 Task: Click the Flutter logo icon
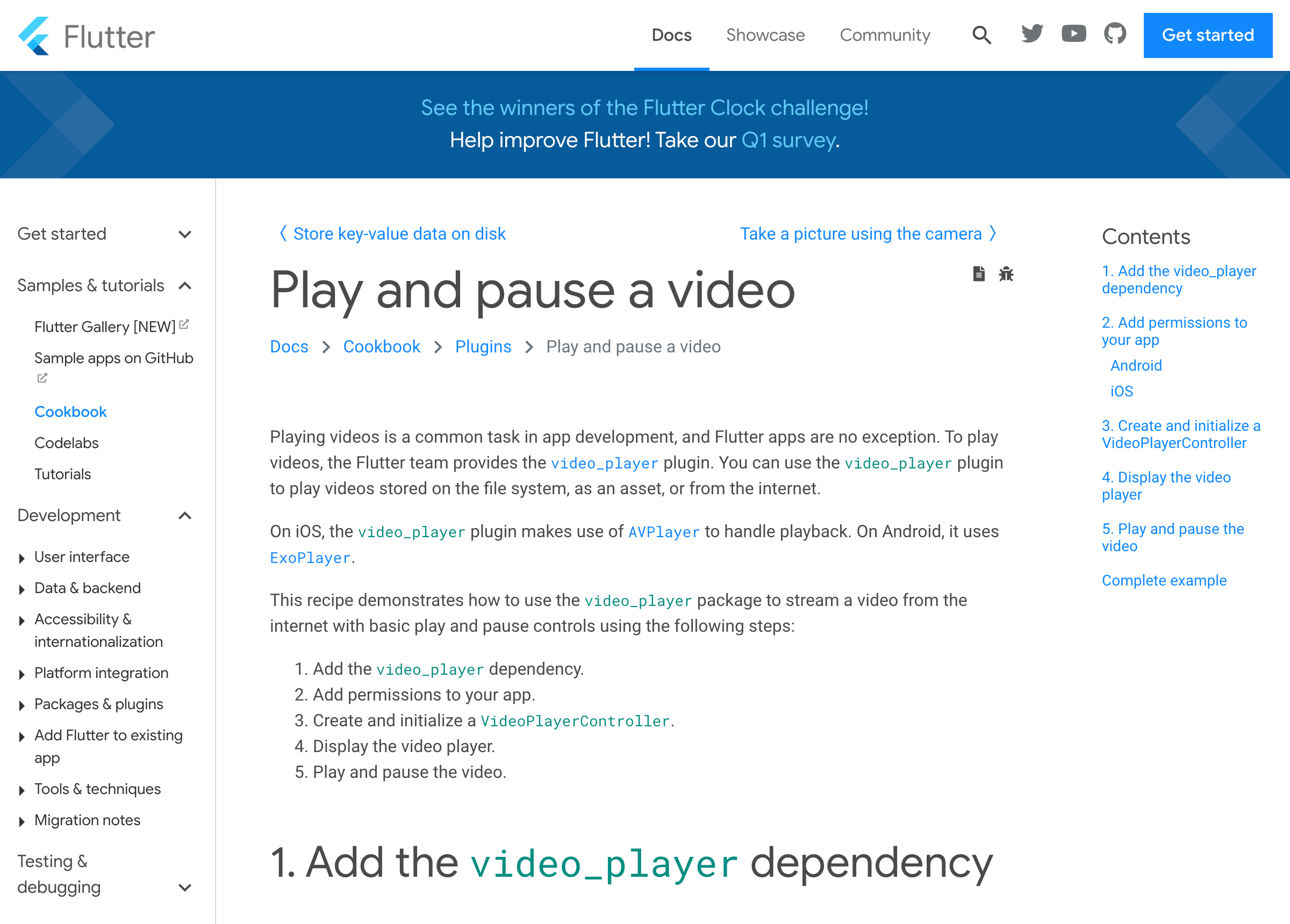click(34, 36)
